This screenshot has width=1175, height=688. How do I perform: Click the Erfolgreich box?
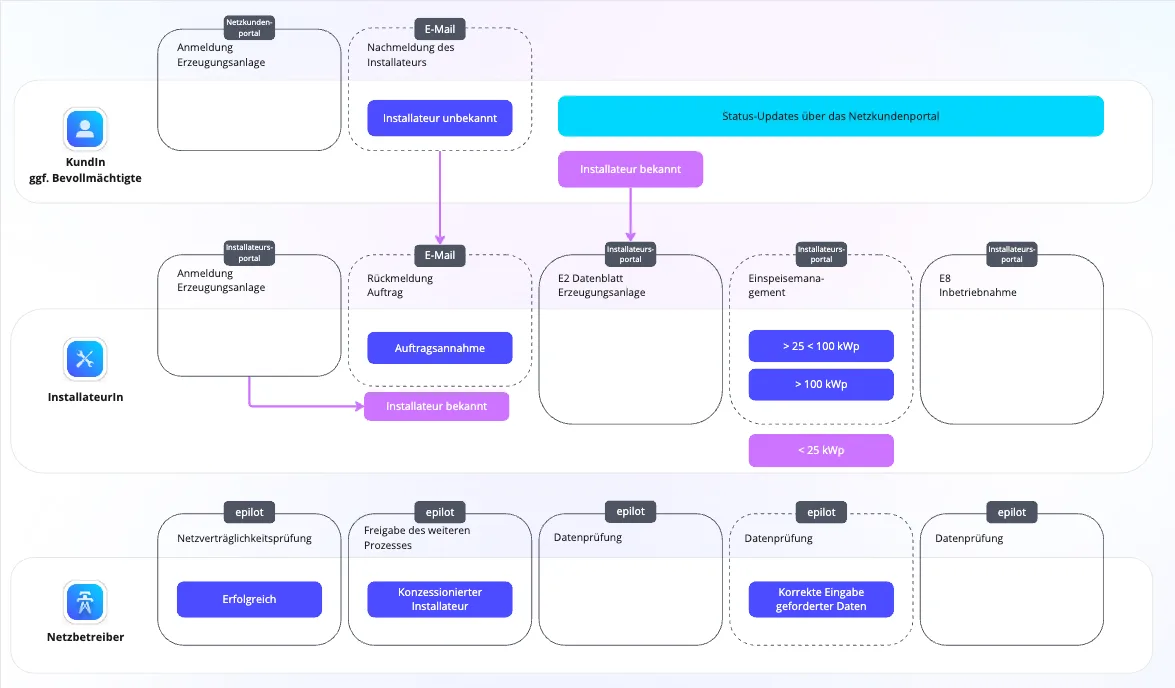click(250, 600)
